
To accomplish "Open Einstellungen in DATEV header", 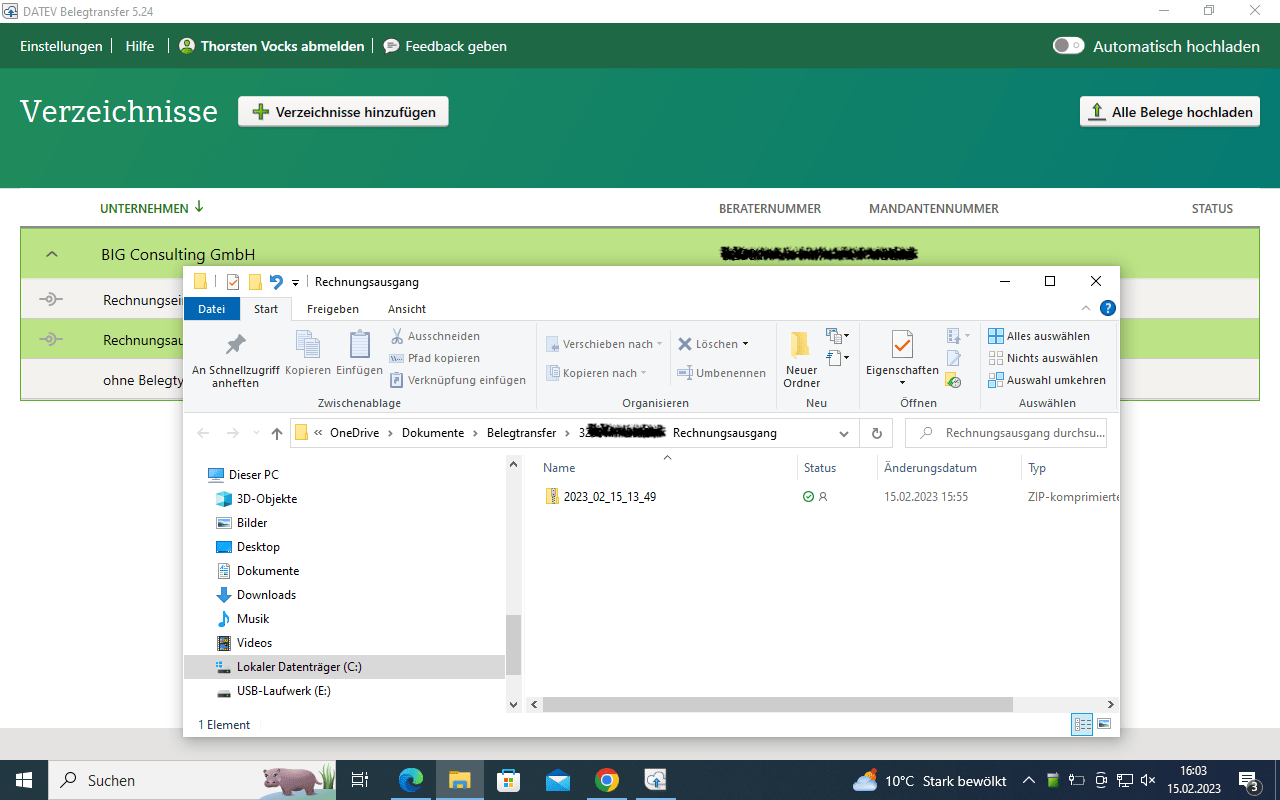I will pos(61,46).
